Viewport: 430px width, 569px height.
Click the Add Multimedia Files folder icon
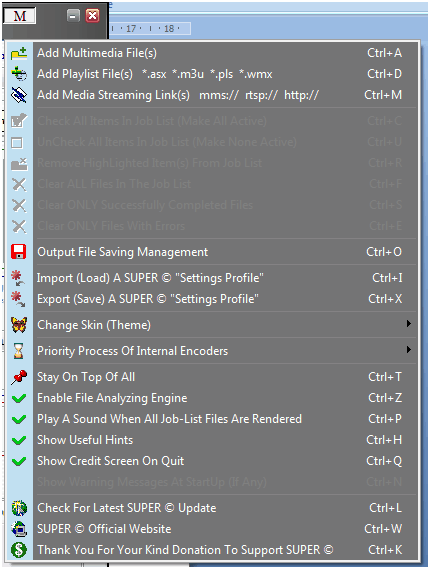click(x=19, y=53)
